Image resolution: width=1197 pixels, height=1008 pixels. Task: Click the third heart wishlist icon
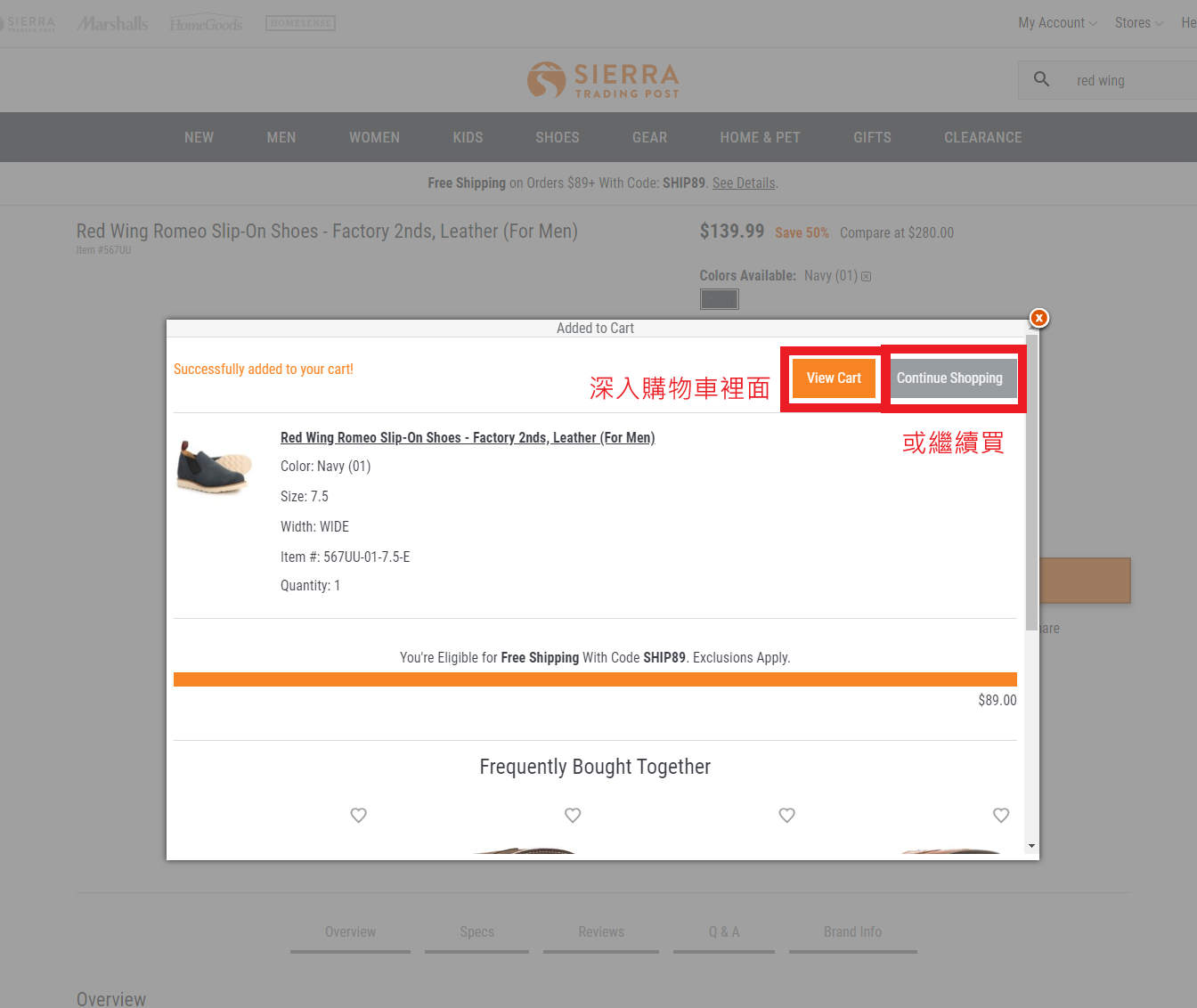click(787, 815)
